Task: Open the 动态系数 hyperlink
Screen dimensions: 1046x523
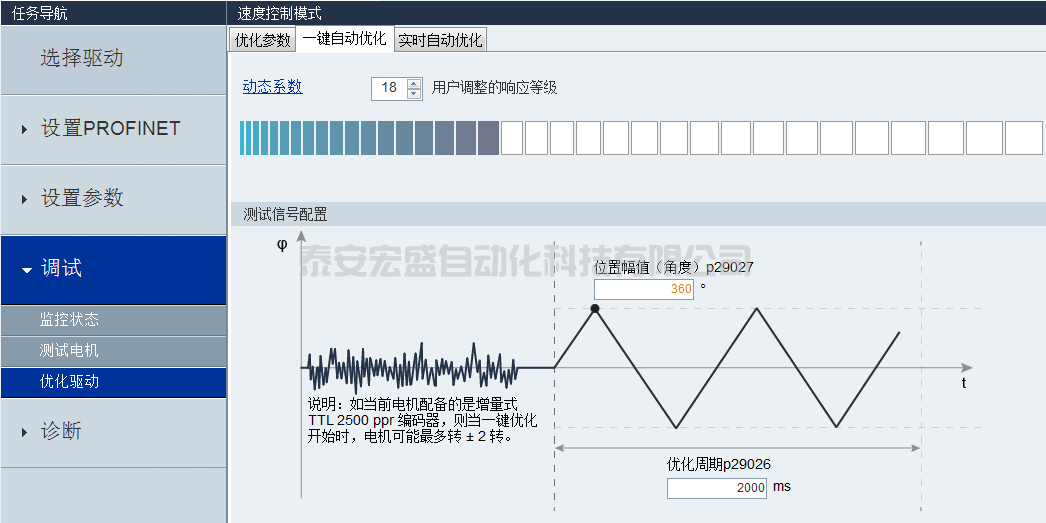Action: [272, 87]
